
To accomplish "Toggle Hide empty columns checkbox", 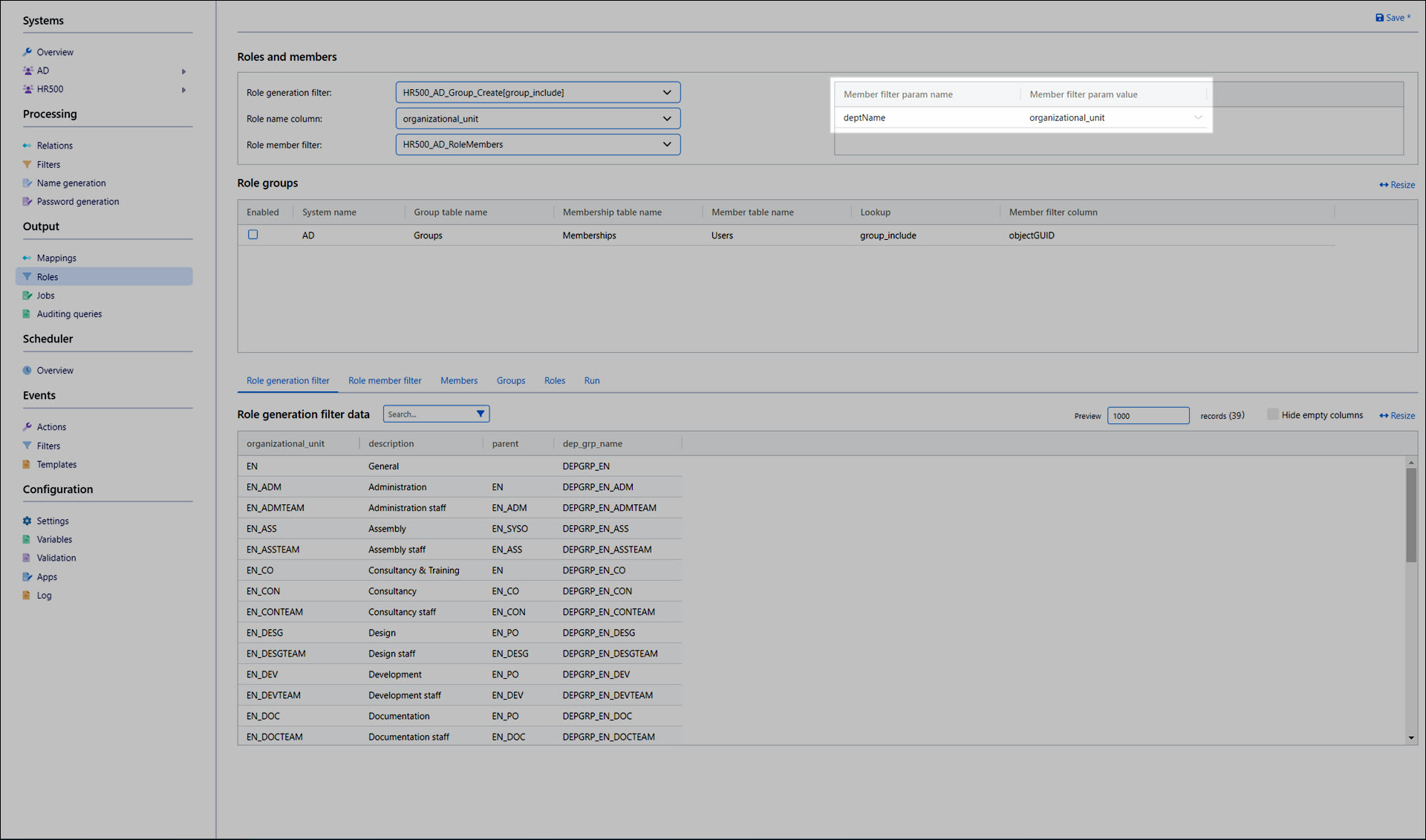I will [x=1272, y=414].
